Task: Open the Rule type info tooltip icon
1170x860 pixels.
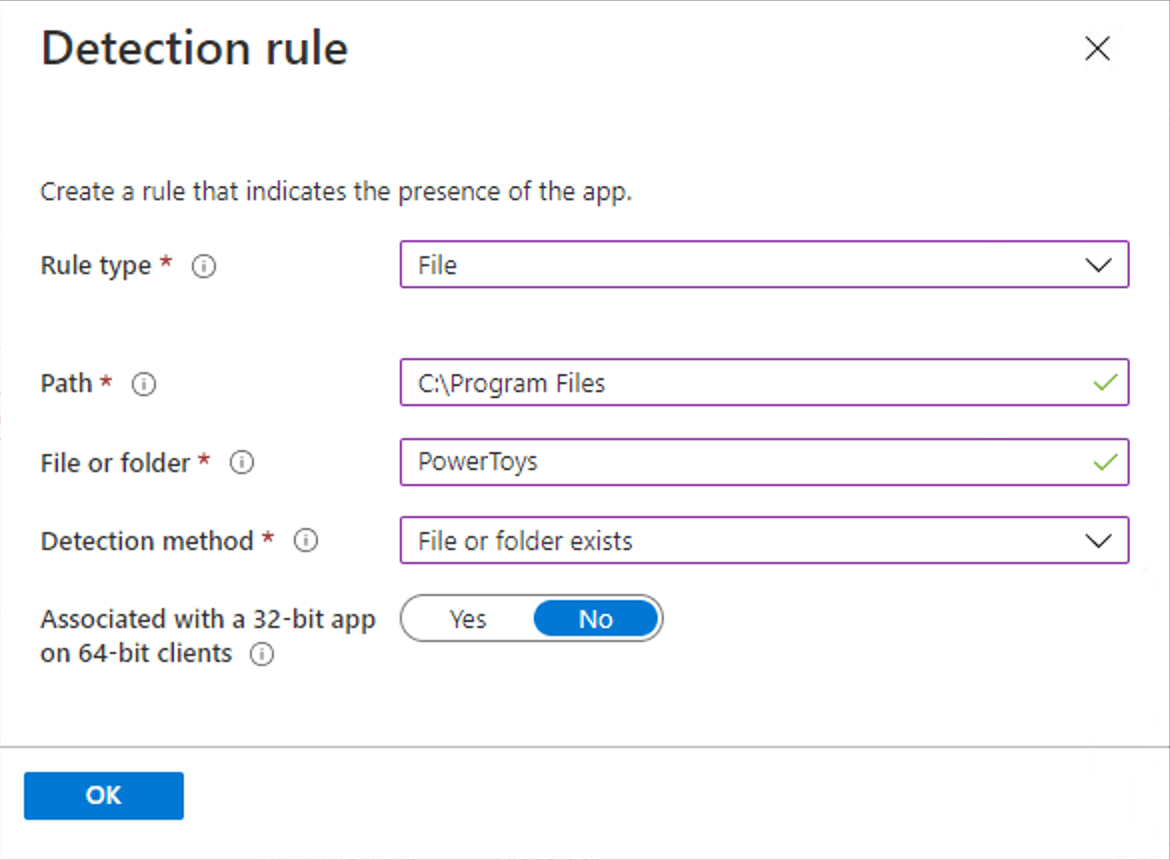Action: pyautogui.click(x=203, y=266)
